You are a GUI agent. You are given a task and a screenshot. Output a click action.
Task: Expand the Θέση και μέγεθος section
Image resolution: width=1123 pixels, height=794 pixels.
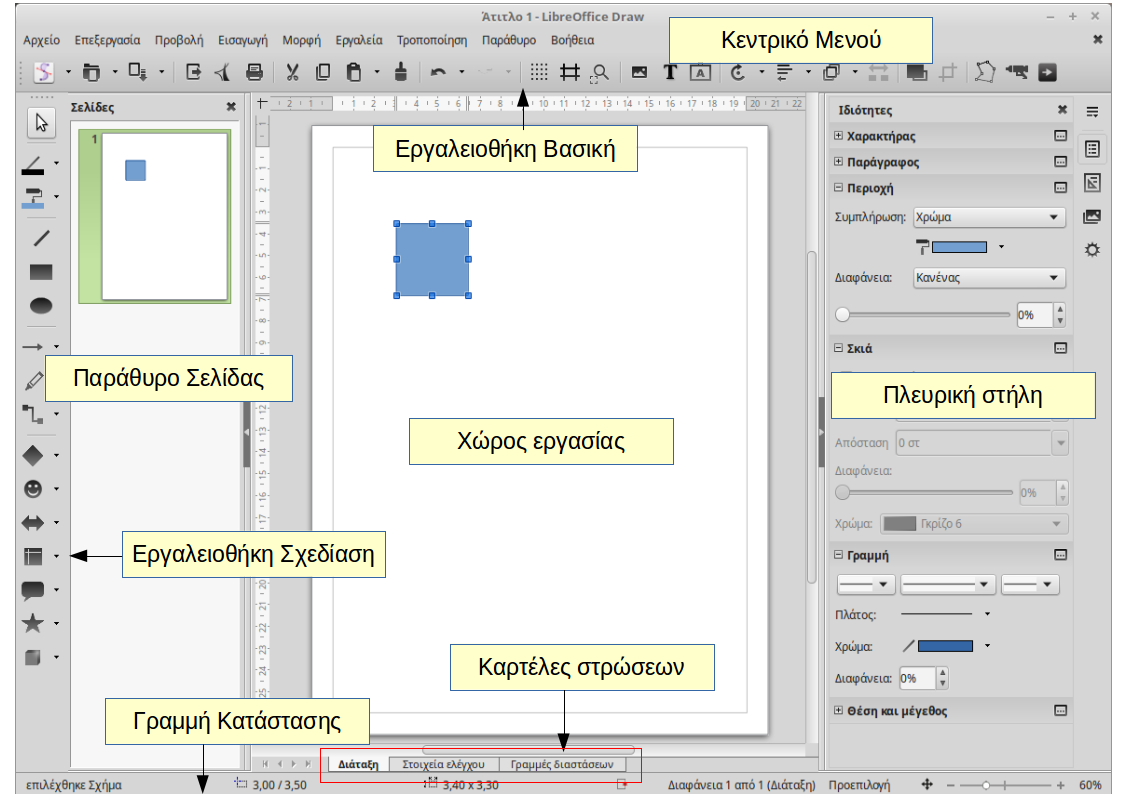click(839, 710)
